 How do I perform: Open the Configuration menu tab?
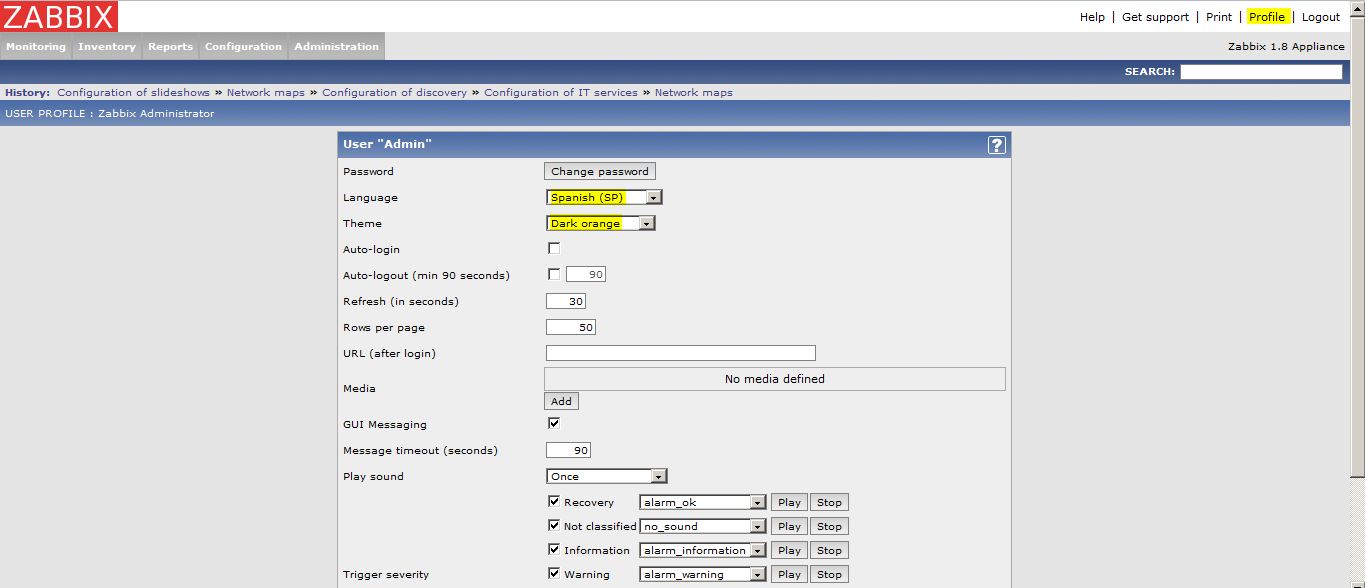point(243,47)
